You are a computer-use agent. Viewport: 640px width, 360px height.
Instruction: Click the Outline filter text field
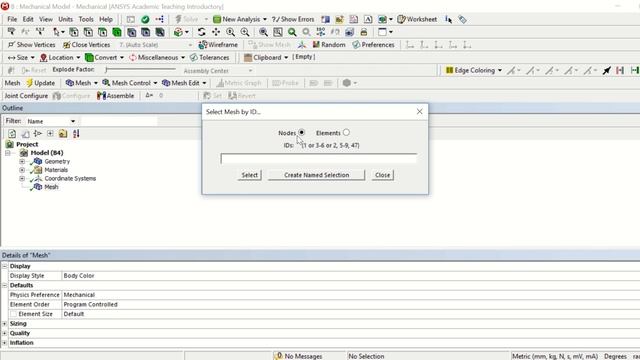pyautogui.click(x=119, y=121)
